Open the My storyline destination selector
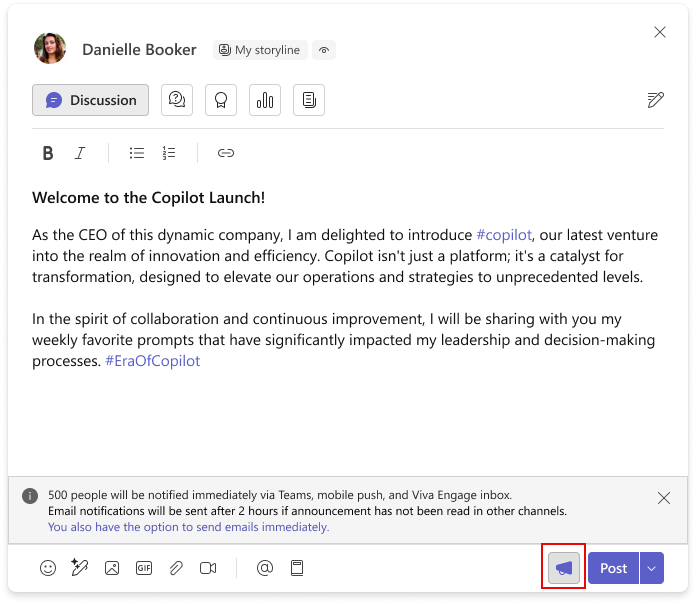The image size is (696, 604). (x=259, y=50)
